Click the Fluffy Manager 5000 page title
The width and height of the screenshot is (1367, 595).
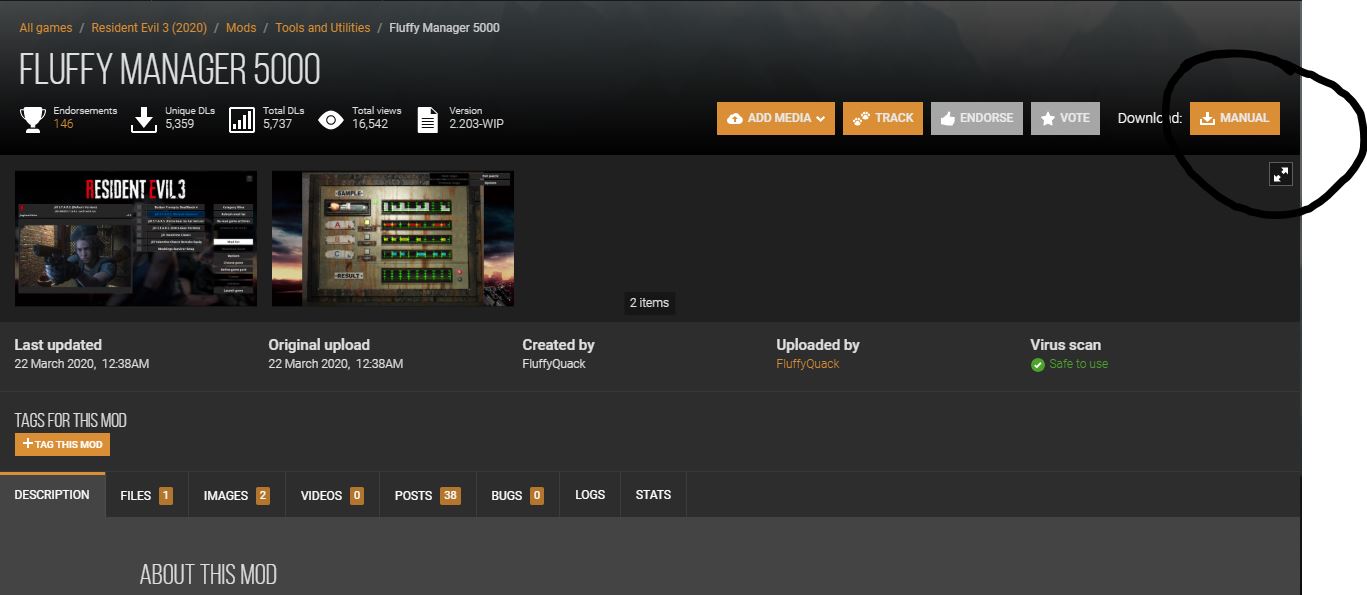point(170,69)
